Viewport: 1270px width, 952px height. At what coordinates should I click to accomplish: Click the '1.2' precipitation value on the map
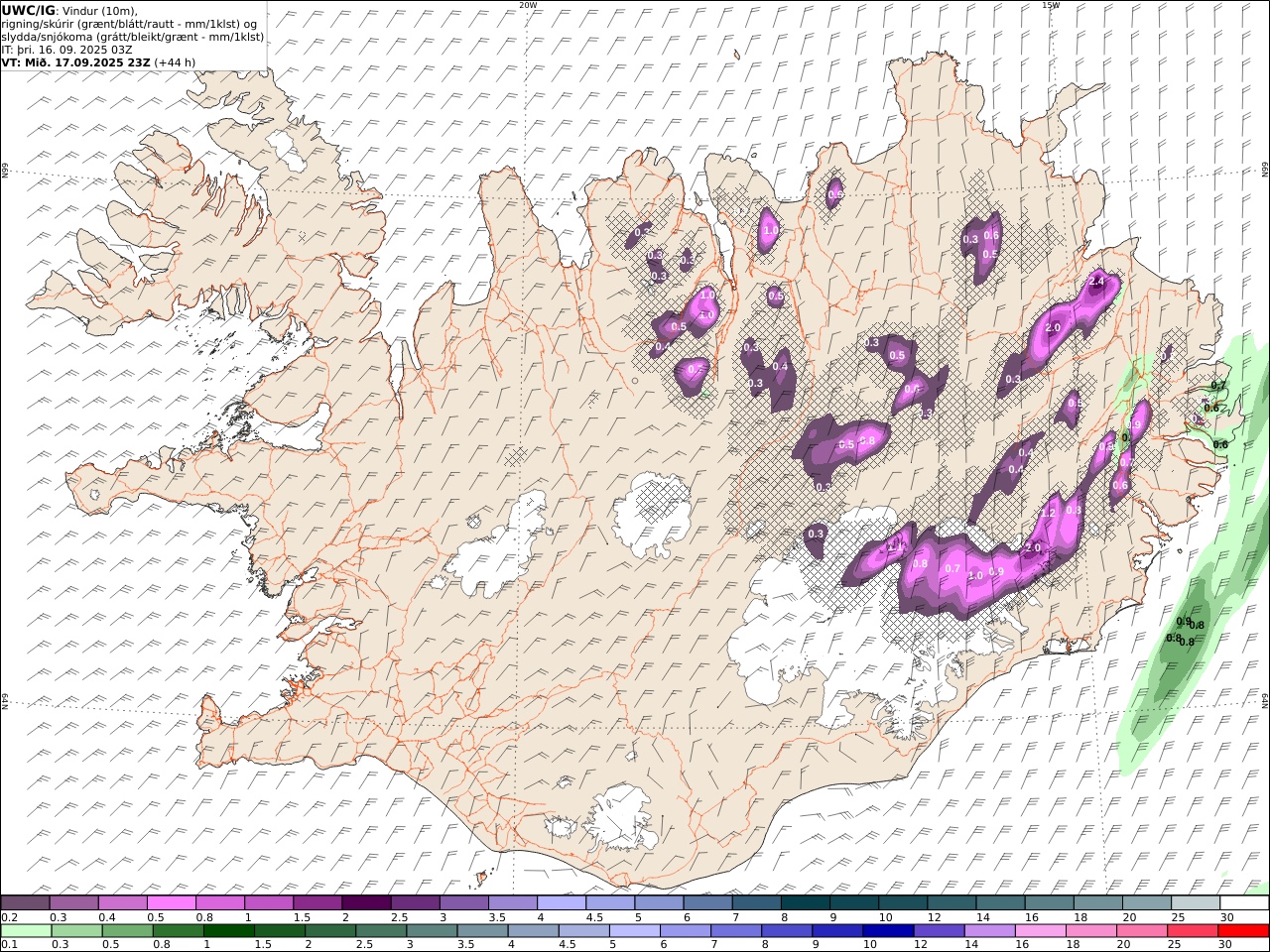[1048, 514]
